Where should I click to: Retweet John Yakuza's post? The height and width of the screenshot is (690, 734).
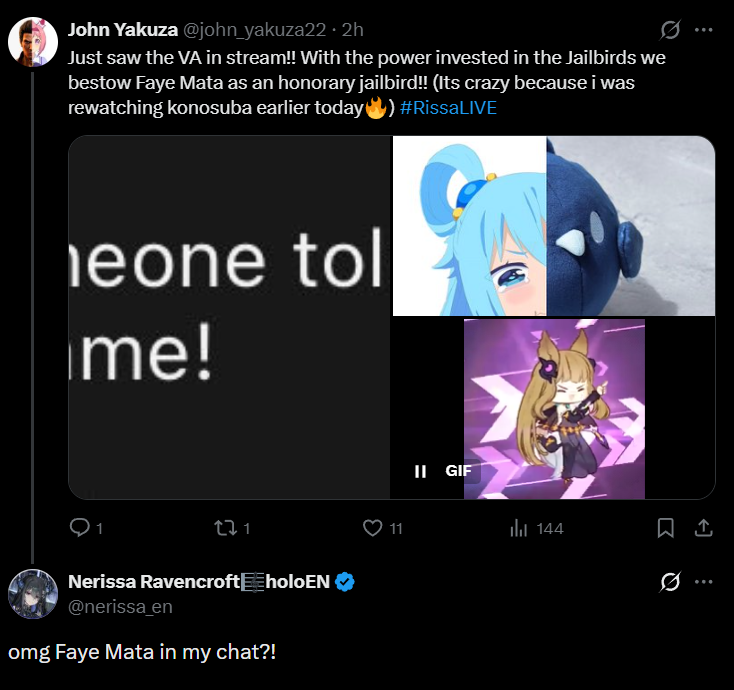point(224,528)
